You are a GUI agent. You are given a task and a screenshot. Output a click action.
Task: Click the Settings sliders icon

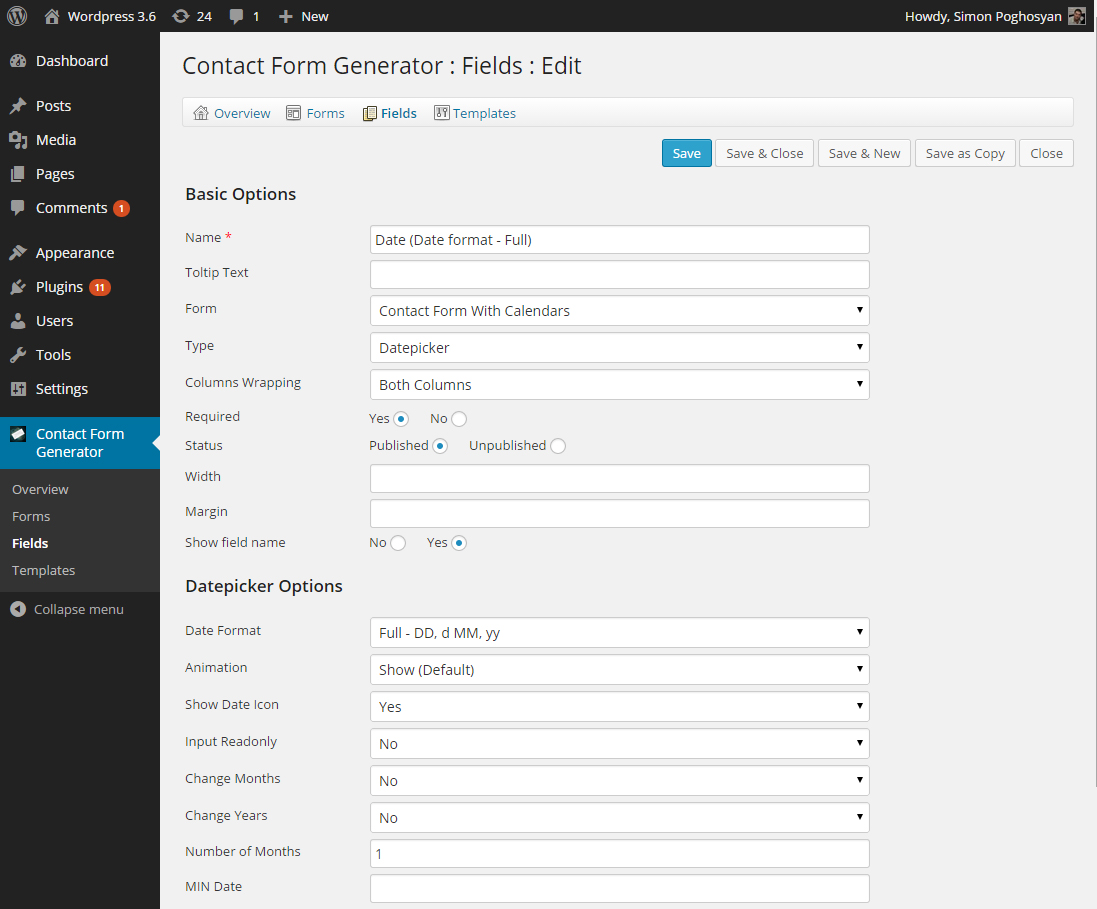(x=18, y=388)
